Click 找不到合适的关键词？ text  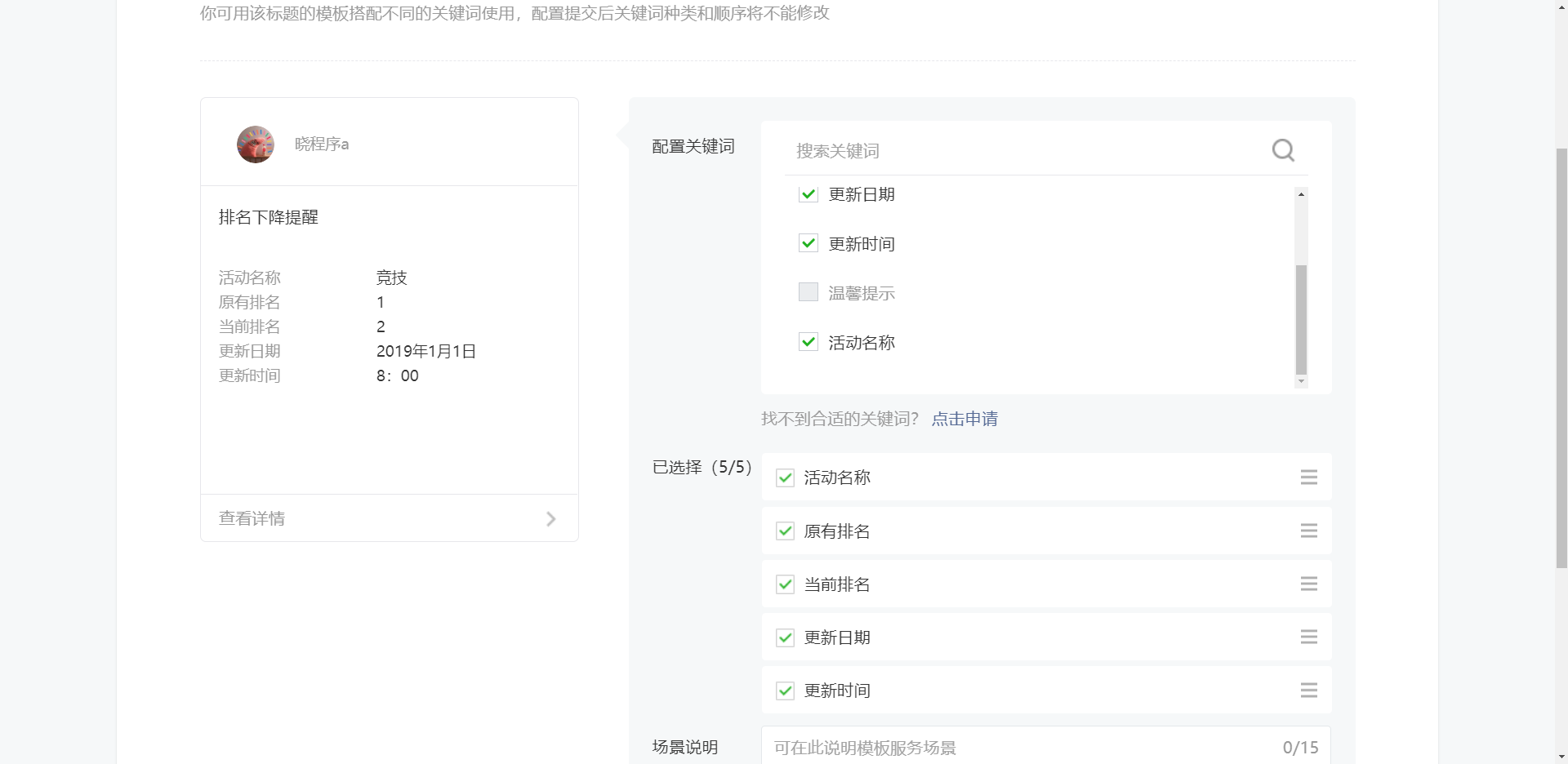point(840,419)
